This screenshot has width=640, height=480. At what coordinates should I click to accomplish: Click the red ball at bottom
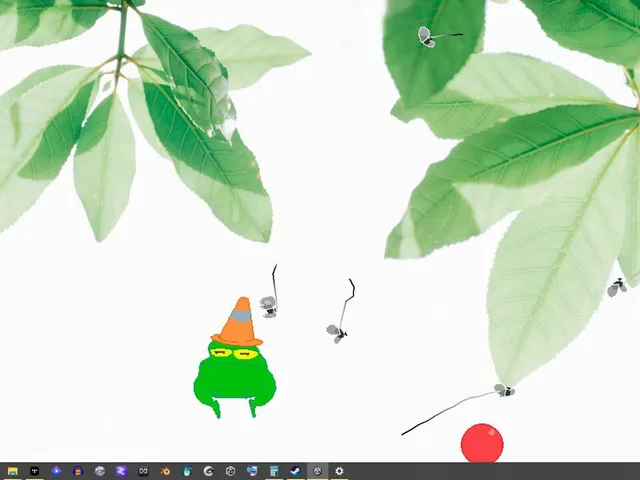[482, 443]
